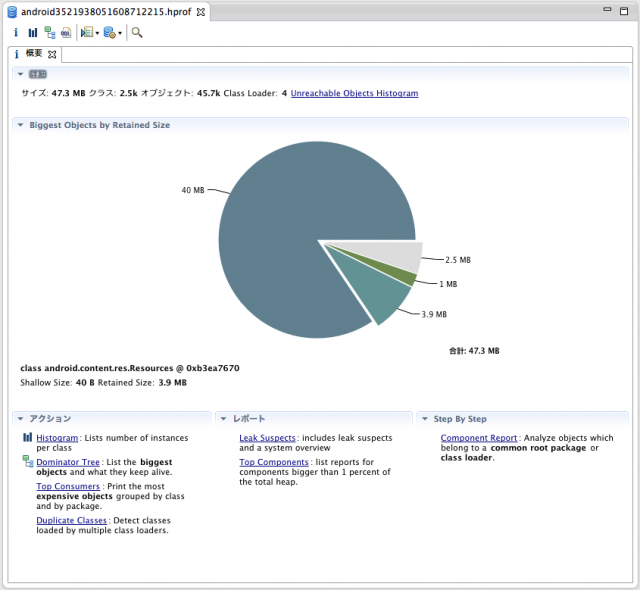
Task: Click the class android.content.res.Resources text
Action: (130, 368)
